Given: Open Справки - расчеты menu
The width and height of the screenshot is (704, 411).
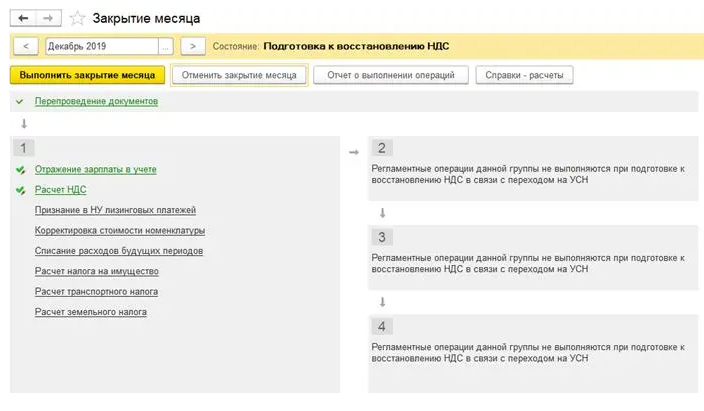Looking at the screenshot, I should click(x=524, y=75).
